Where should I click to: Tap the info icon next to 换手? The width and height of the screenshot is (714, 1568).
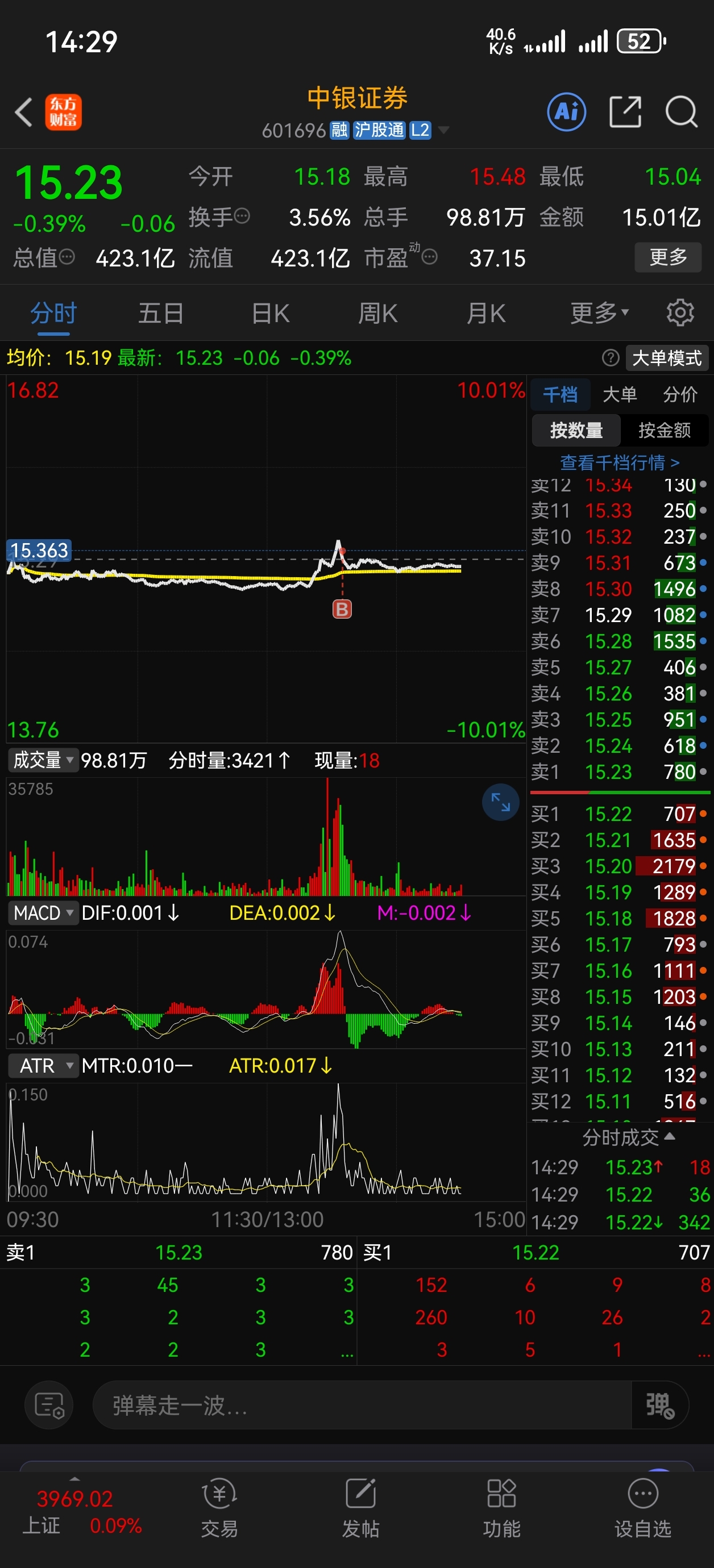click(242, 216)
